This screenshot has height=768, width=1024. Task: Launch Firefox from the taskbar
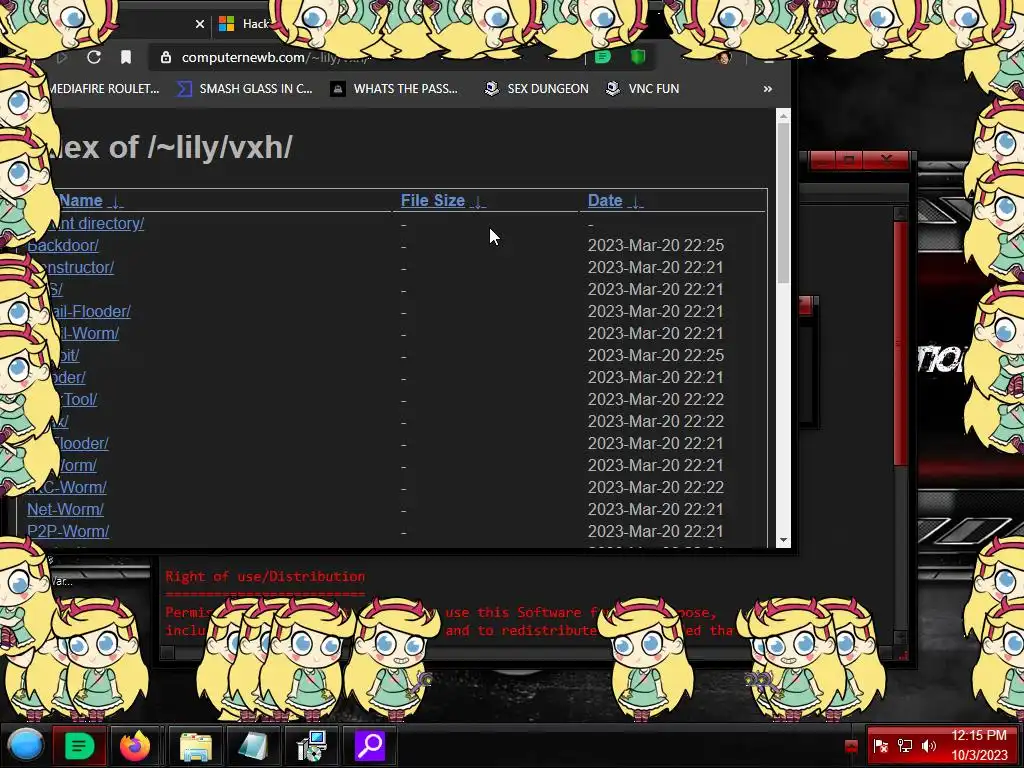(x=135, y=746)
